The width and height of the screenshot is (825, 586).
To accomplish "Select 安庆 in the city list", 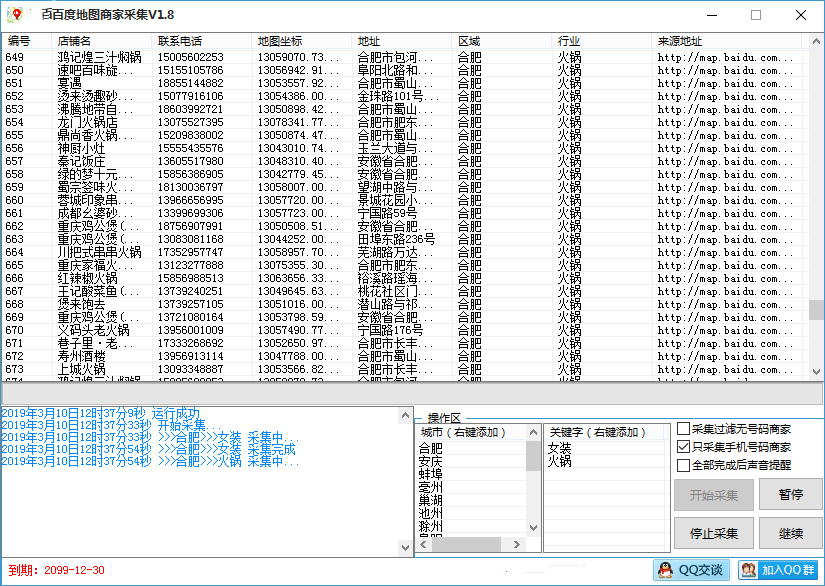I will (431, 461).
